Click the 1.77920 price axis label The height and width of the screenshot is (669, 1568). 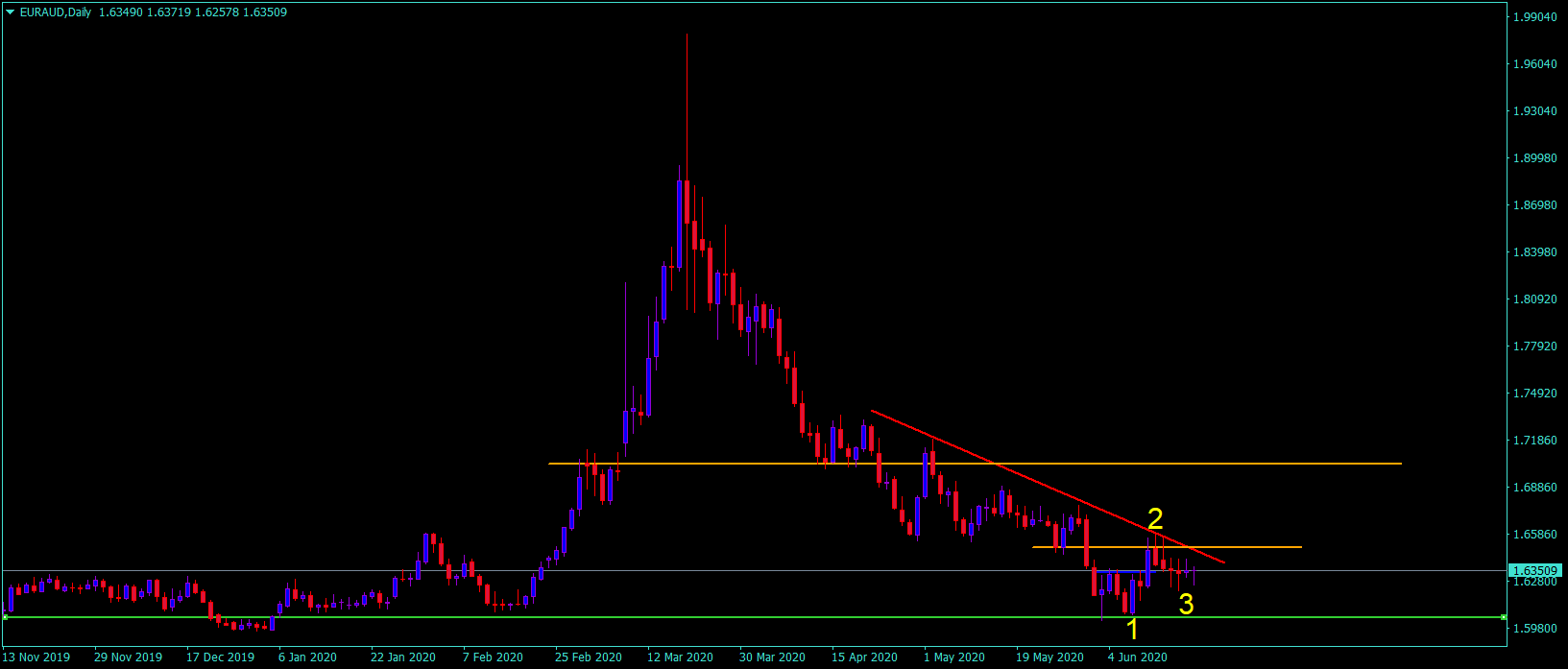[x=1534, y=346]
